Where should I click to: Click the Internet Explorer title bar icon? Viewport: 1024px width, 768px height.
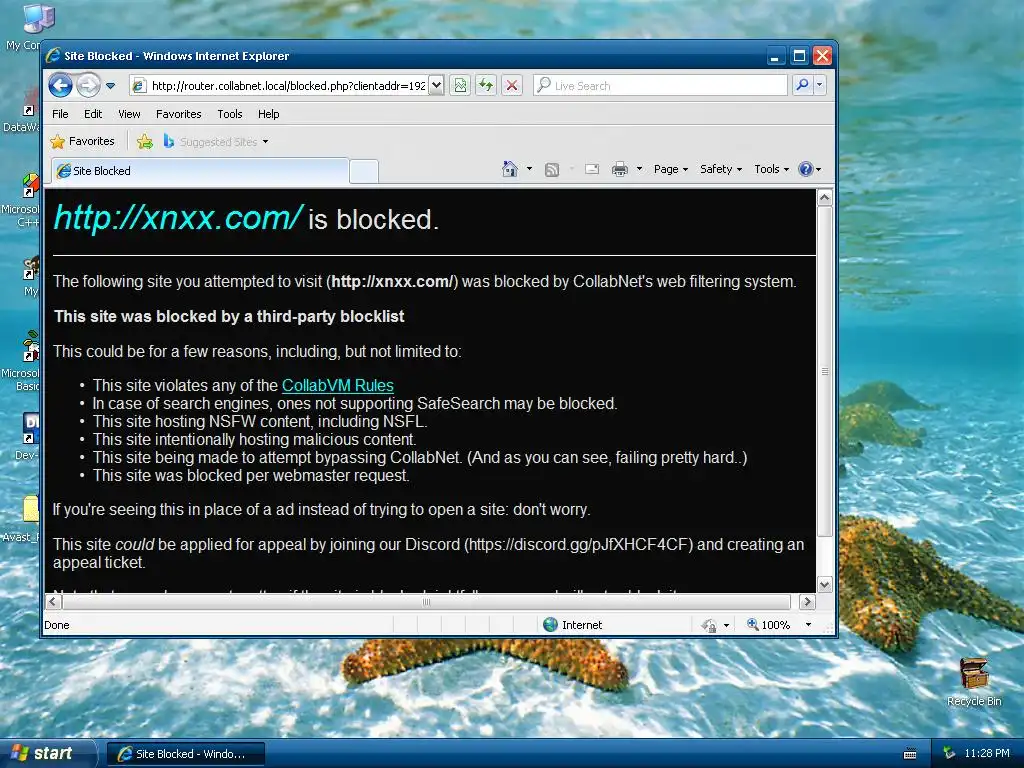pyautogui.click(x=54, y=56)
